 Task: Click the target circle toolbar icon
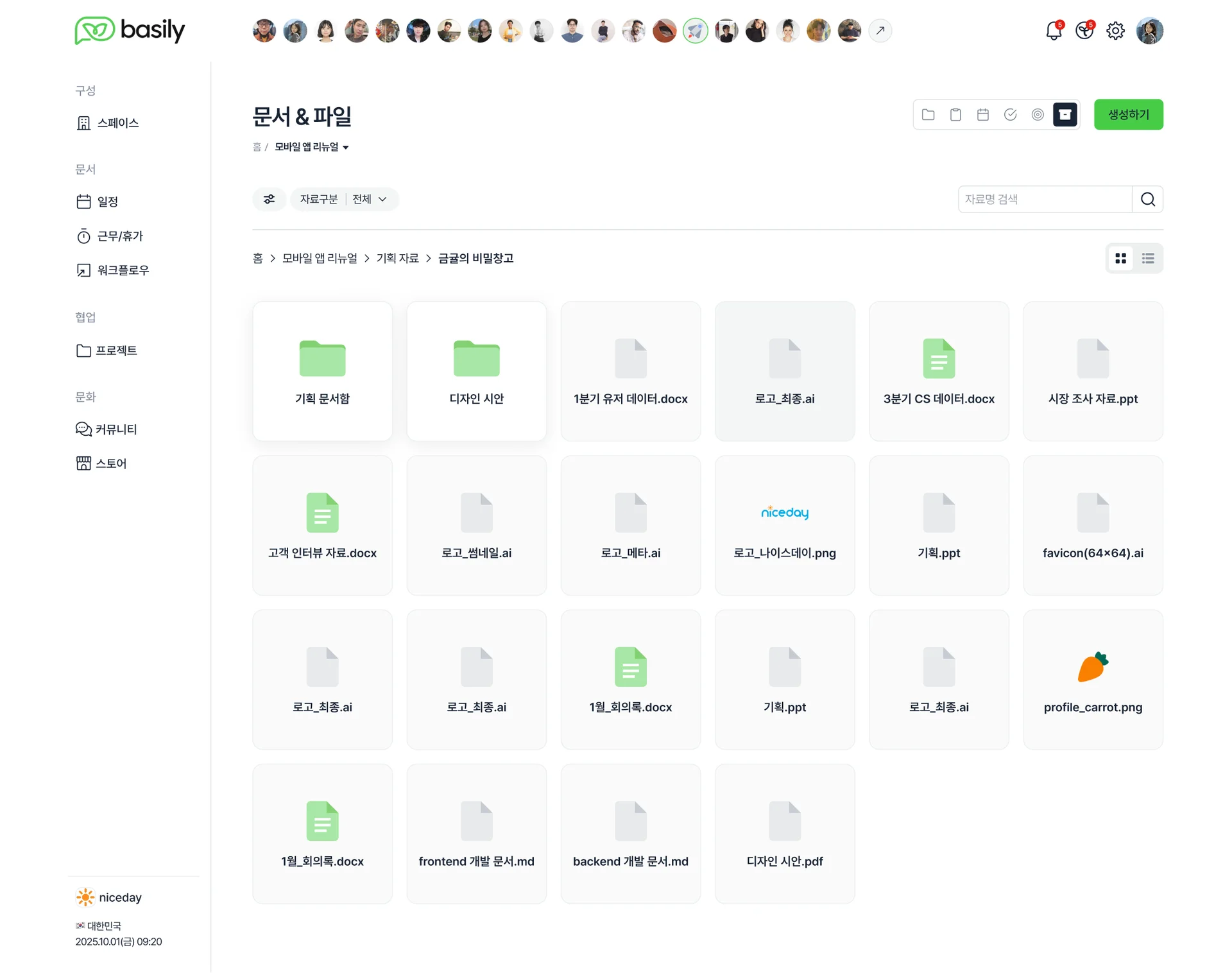point(1038,115)
